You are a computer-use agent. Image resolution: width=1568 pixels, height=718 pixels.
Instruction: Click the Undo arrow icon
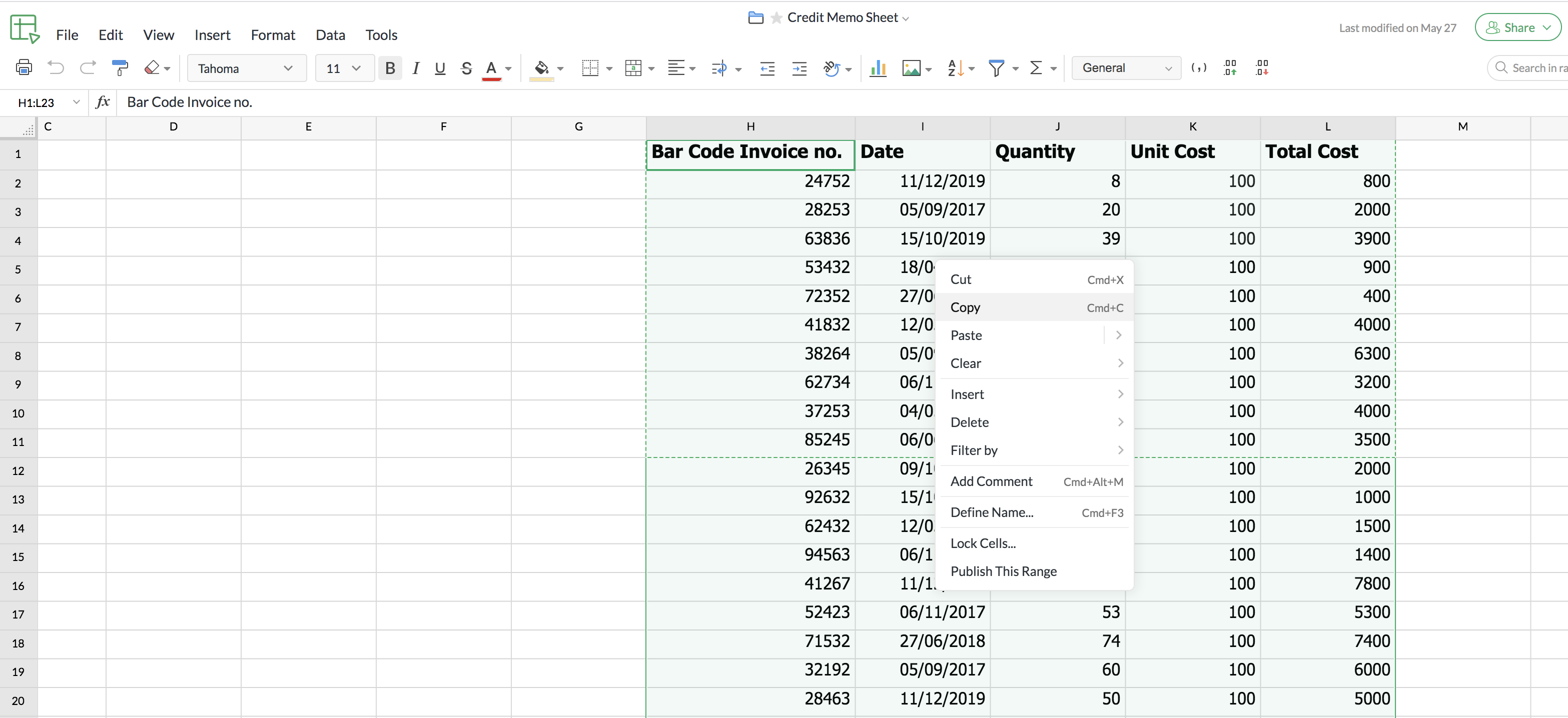[56, 67]
